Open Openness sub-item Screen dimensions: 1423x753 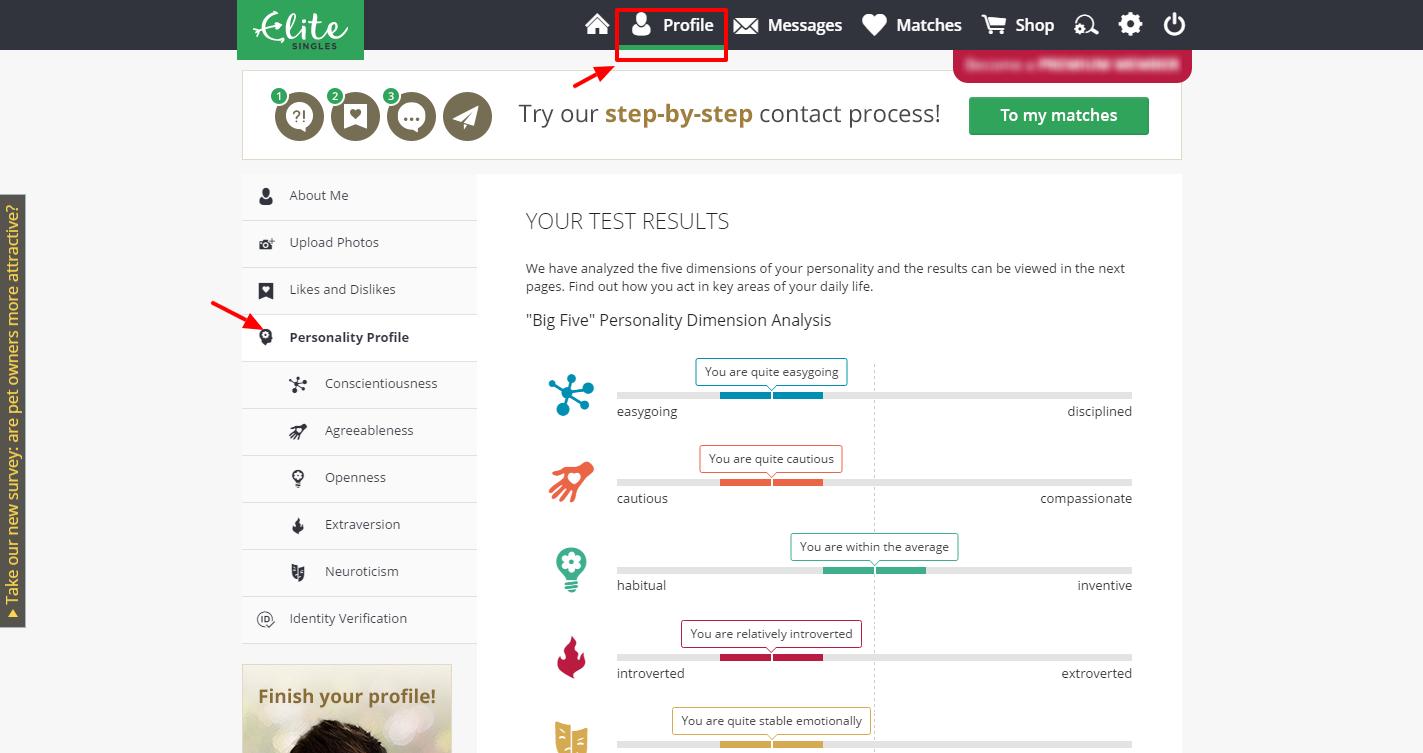pyautogui.click(x=359, y=478)
